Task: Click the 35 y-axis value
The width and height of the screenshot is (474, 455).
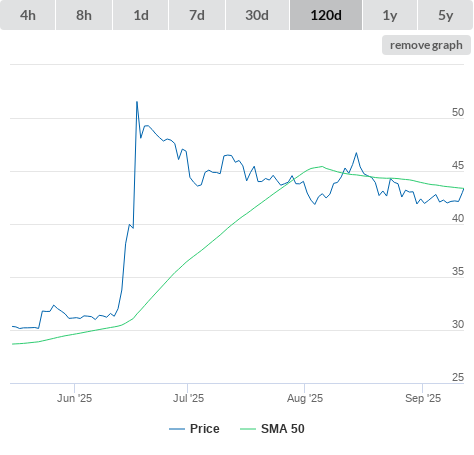Action: coord(458,271)
